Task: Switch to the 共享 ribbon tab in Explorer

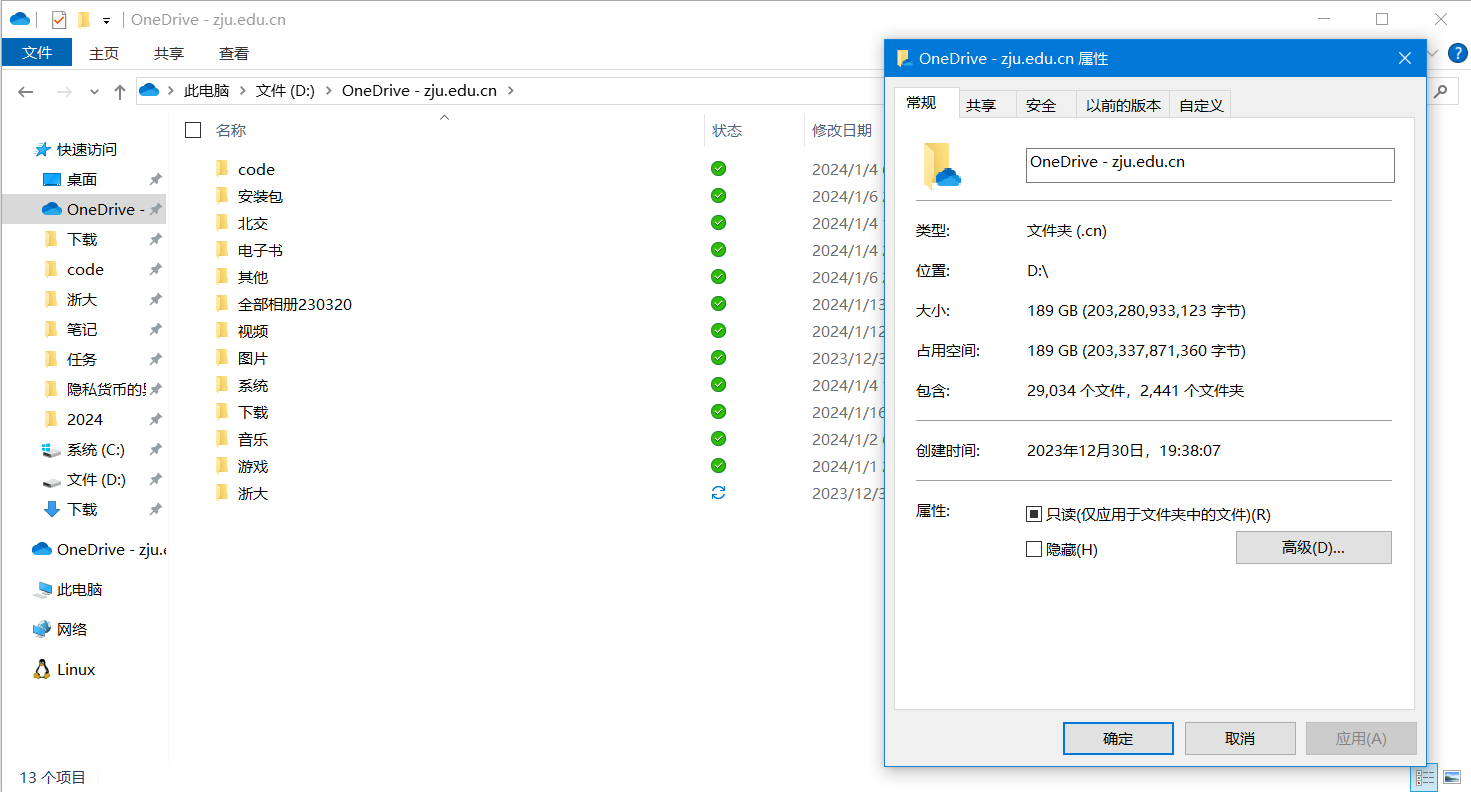Action: (x=169, y=53)
